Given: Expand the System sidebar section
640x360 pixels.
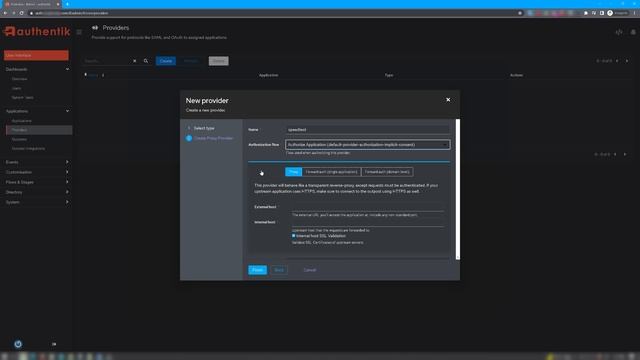Looking at the screenshot, I should point(36,202).
